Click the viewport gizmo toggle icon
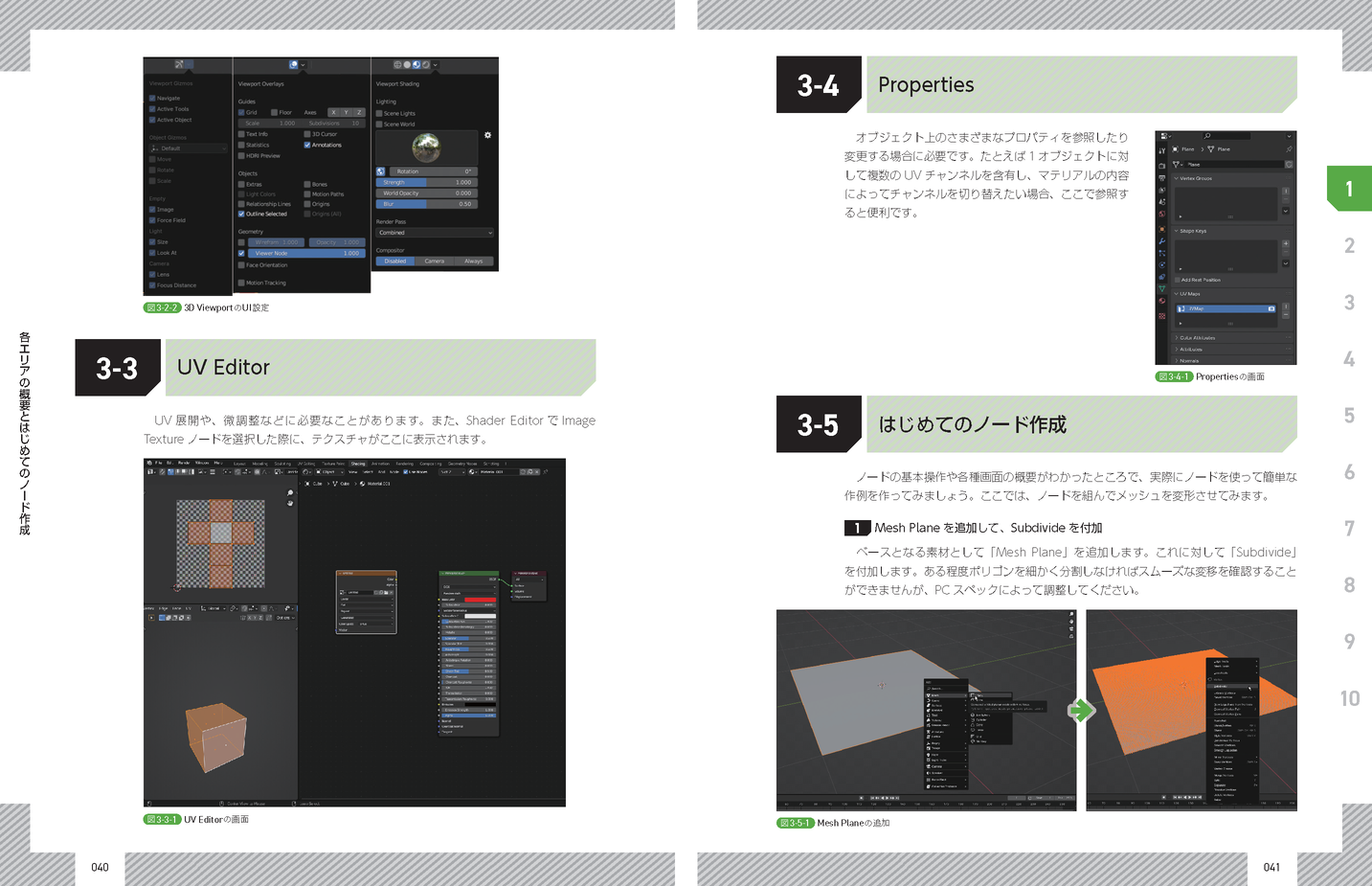 179,65
